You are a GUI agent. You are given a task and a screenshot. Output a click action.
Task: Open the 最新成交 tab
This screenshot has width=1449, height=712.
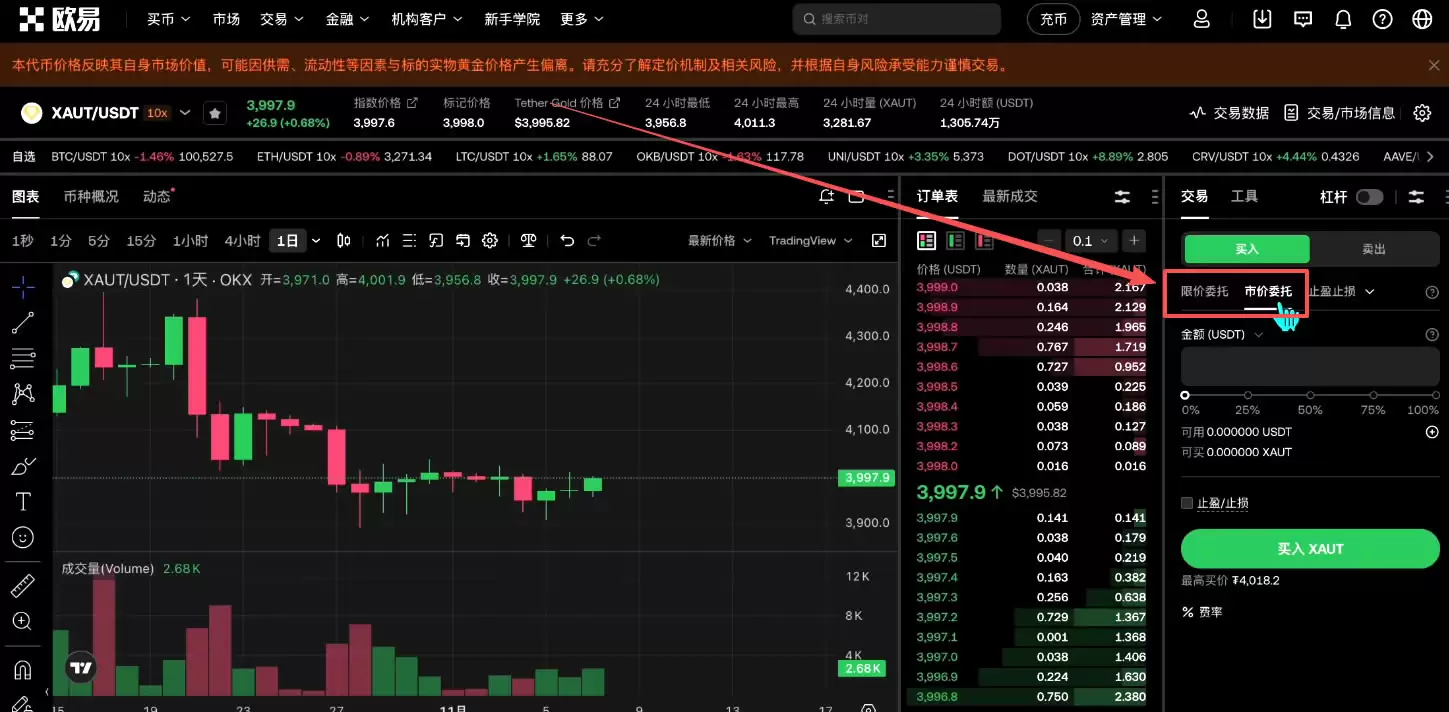tap(1009, 195)
